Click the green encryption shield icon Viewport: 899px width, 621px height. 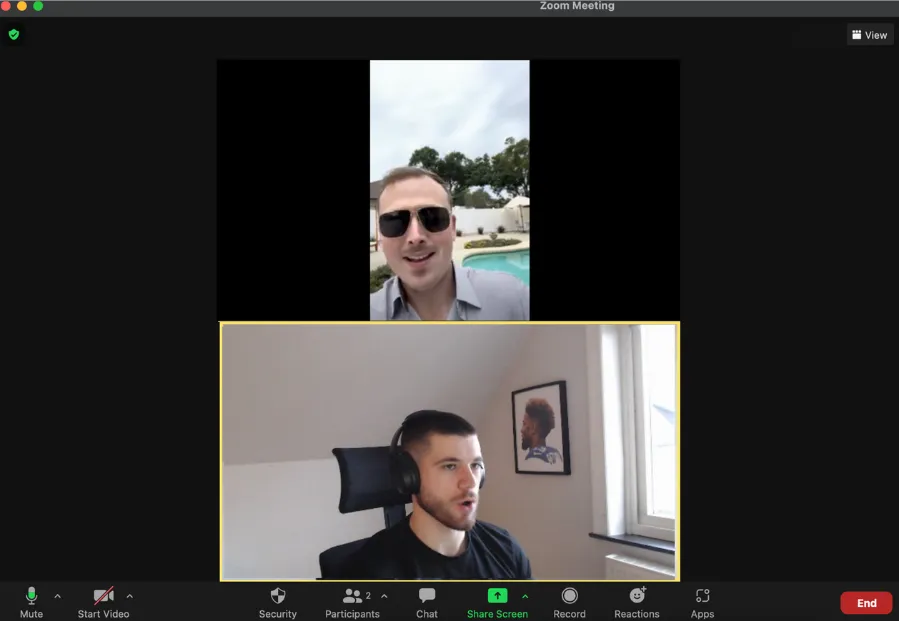point(14,34)
